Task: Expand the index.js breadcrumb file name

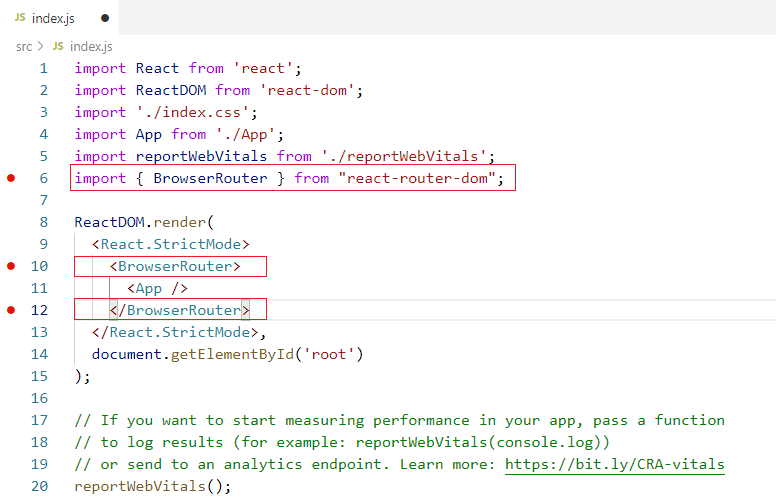Action: pos(90,46)
